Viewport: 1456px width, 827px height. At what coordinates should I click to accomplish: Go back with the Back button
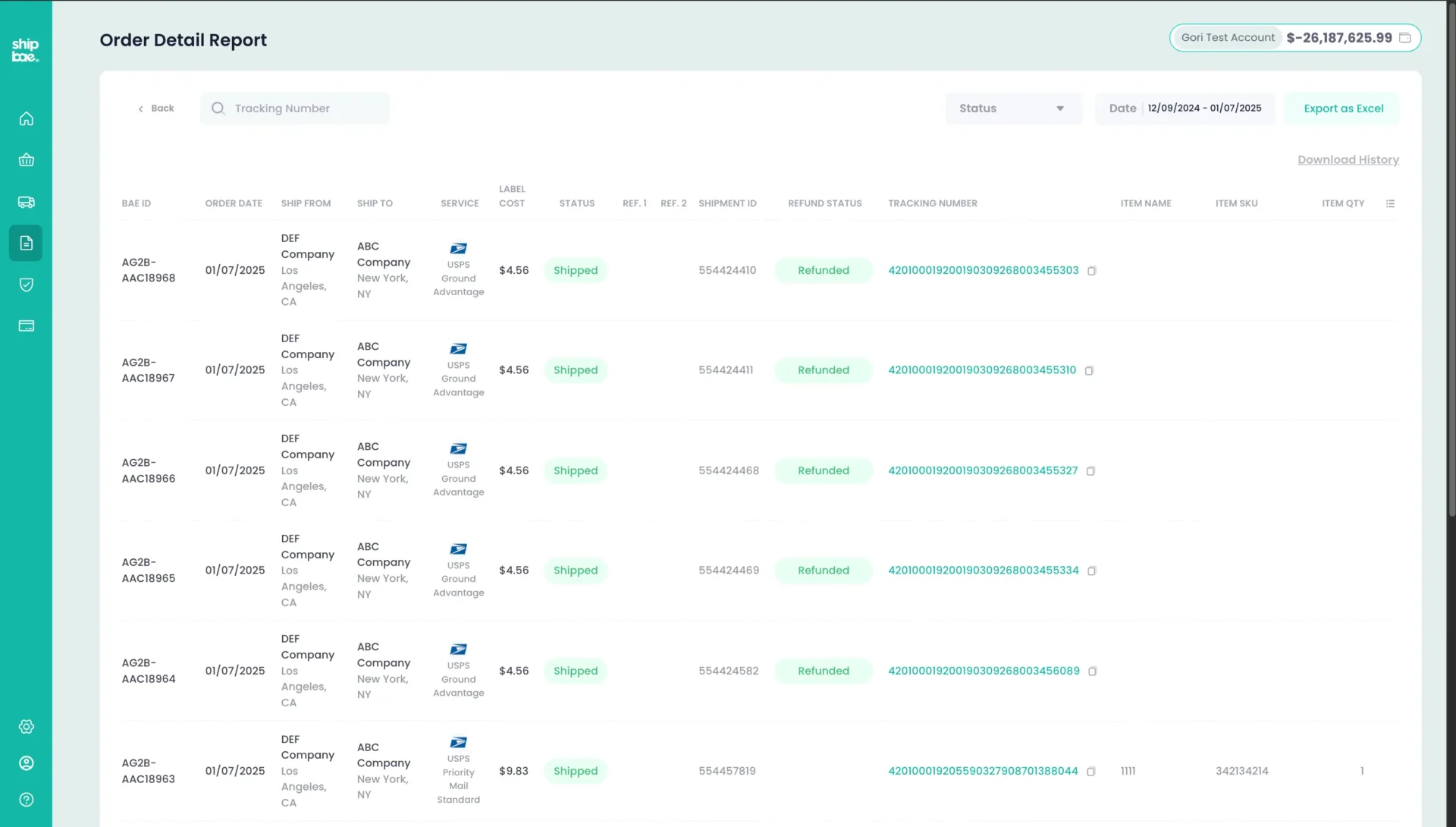pos(156,108)
